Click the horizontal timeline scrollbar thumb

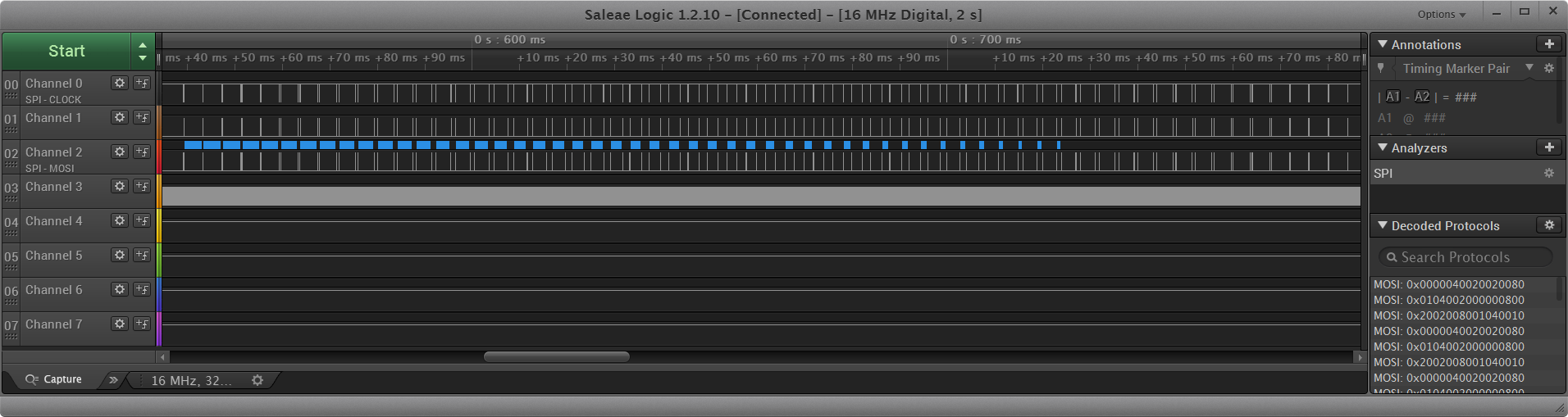pyautogui.click(x=557, y=357)
